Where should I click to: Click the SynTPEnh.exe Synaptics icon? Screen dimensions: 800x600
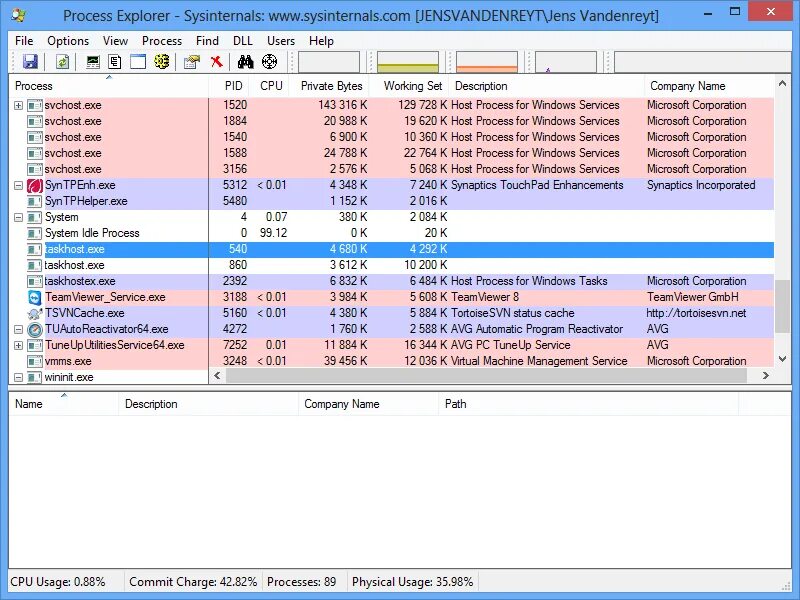(35, 185)
